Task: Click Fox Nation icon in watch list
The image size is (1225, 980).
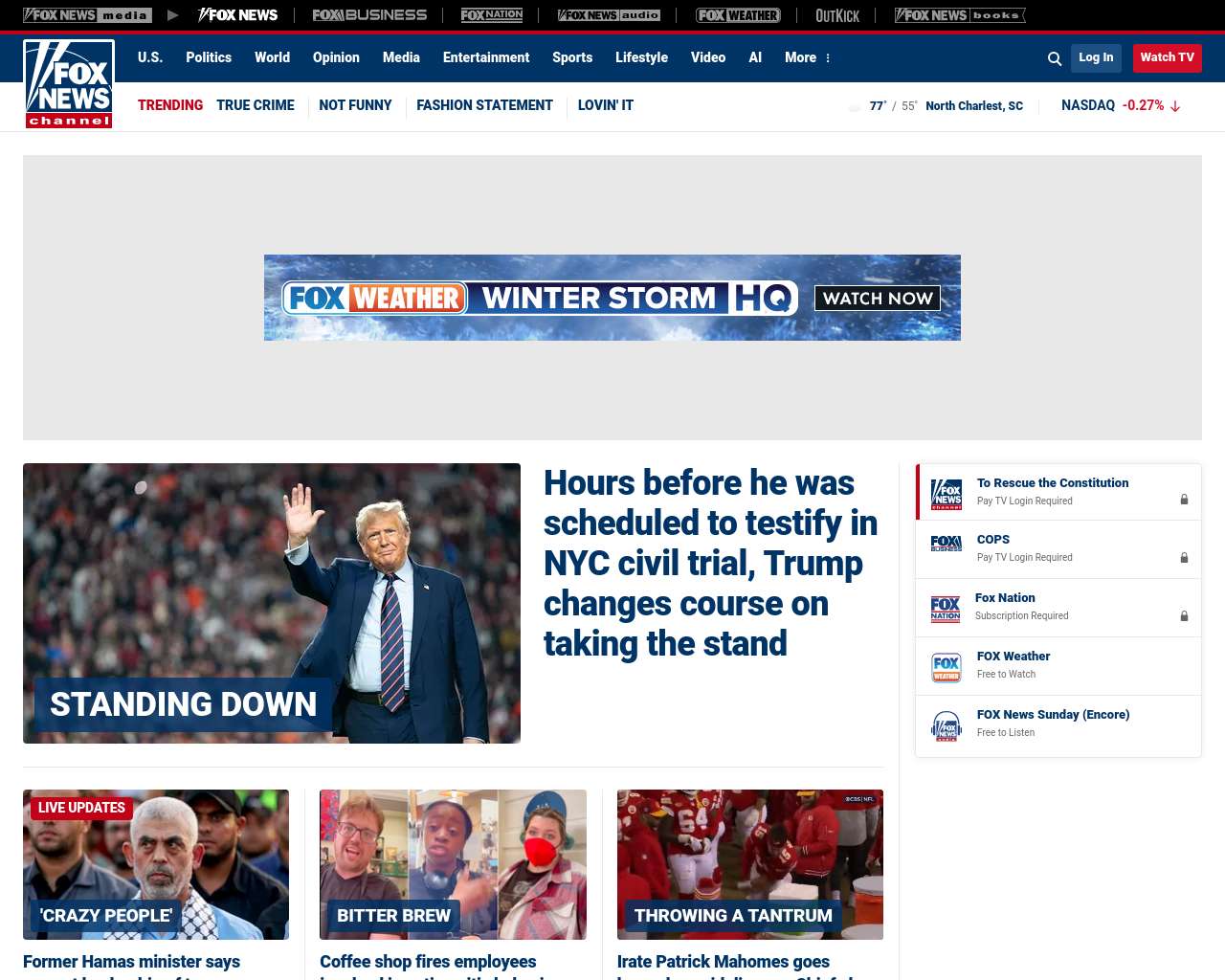Action: coord(946,609)
